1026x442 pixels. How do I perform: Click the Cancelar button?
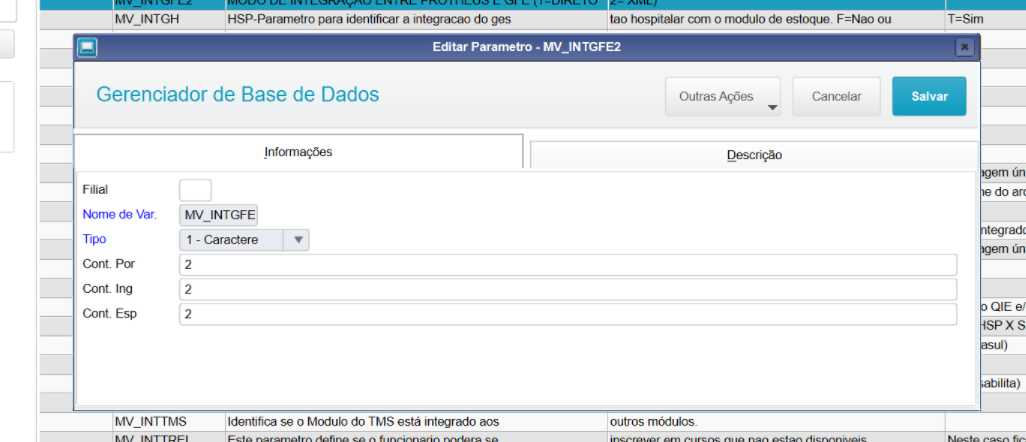point(836,96)
